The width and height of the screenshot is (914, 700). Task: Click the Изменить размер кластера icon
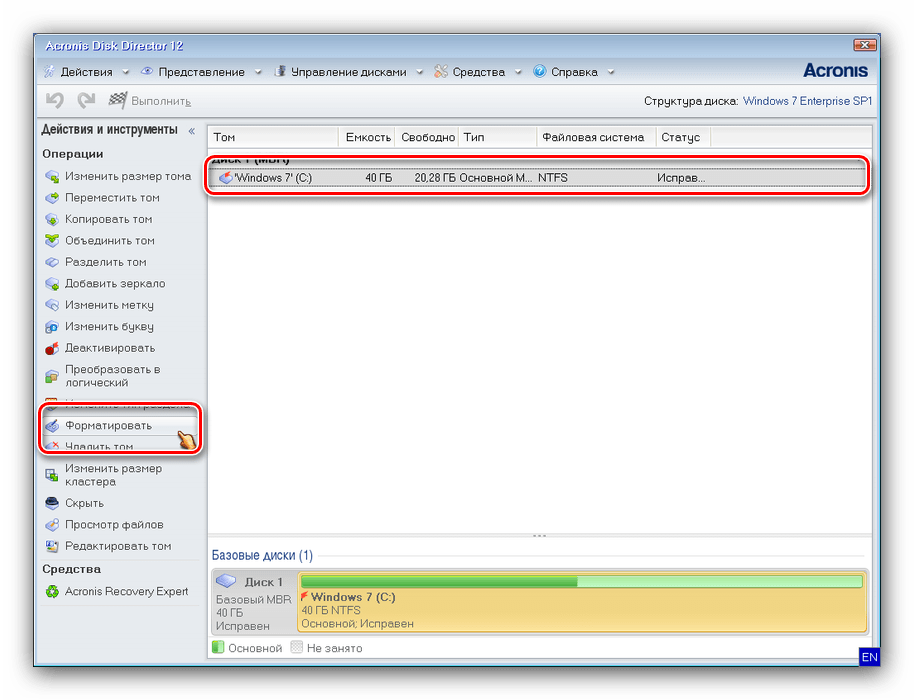(x=52, y=475)
